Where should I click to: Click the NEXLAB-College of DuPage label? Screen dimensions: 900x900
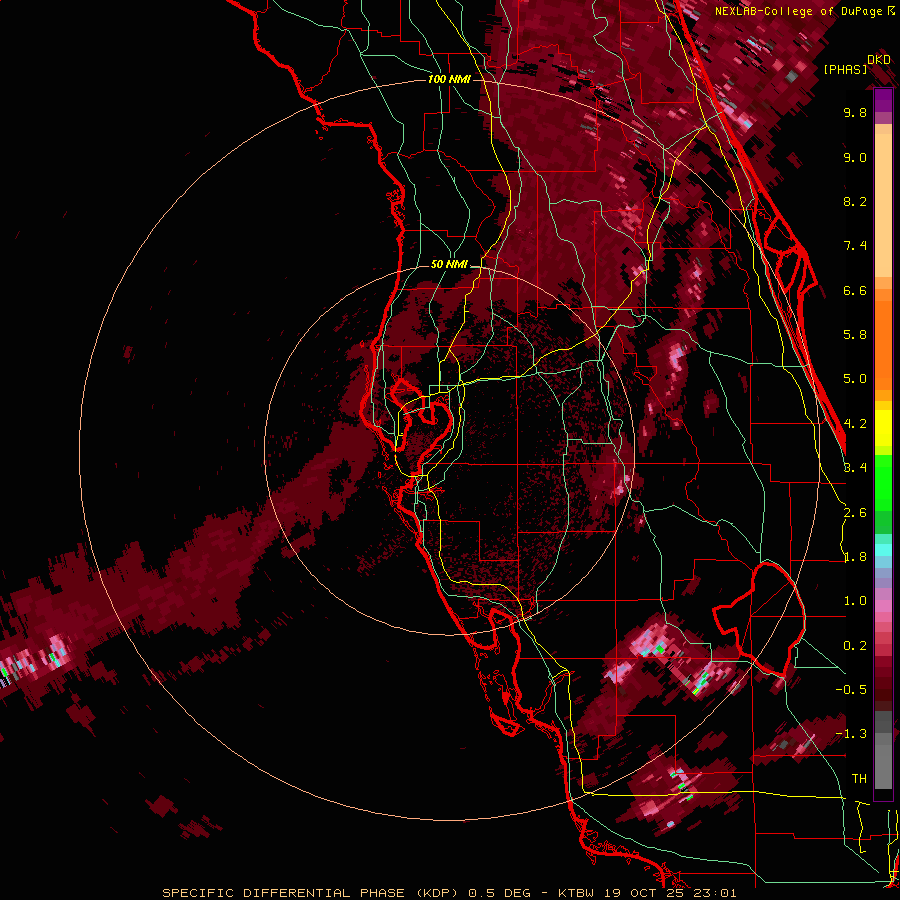pos(798,11)
